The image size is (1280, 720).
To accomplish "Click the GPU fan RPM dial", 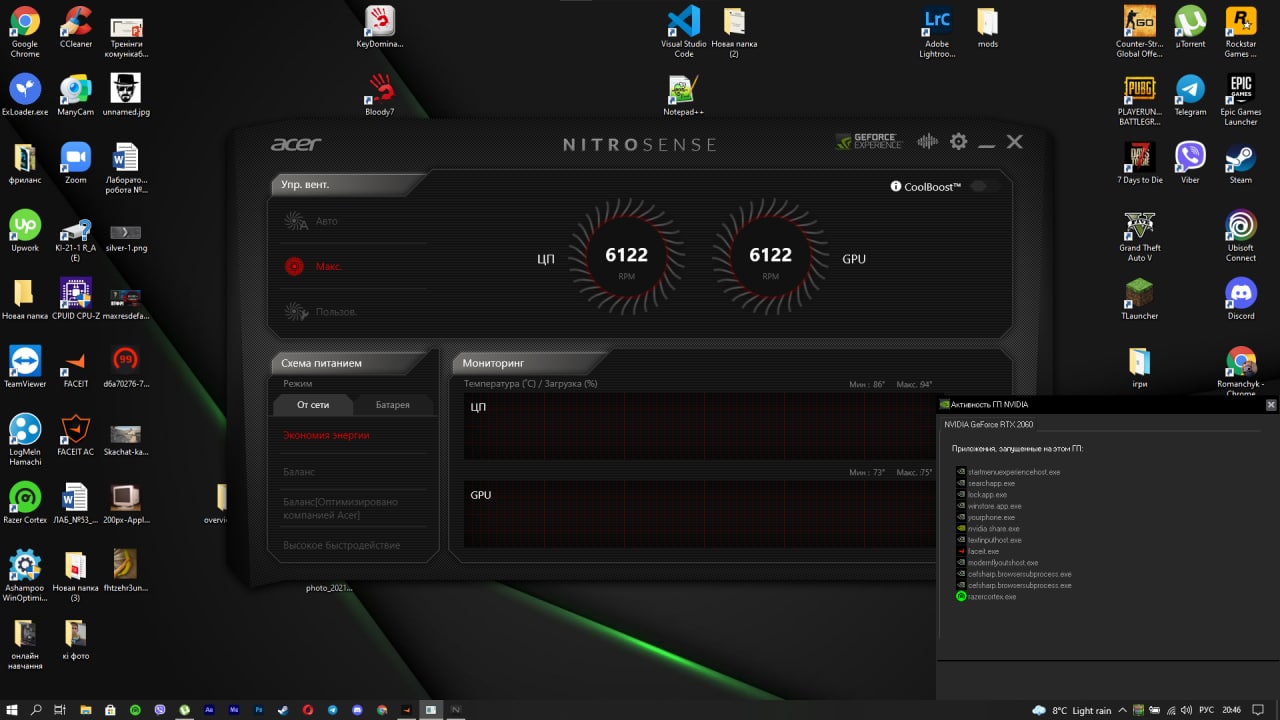I will [x=770, y=258].
